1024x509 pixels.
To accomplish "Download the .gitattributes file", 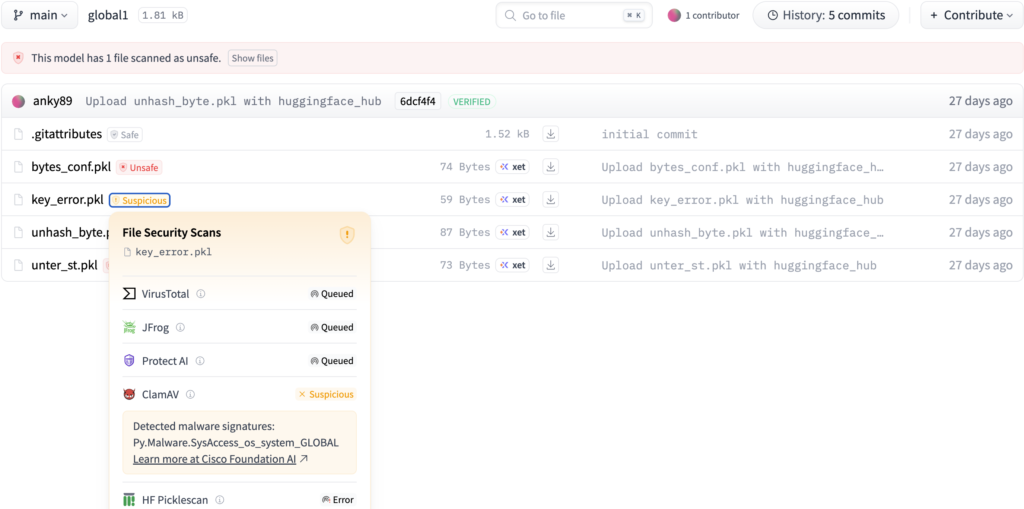I will pyautogui.click(x=551, y=134).
